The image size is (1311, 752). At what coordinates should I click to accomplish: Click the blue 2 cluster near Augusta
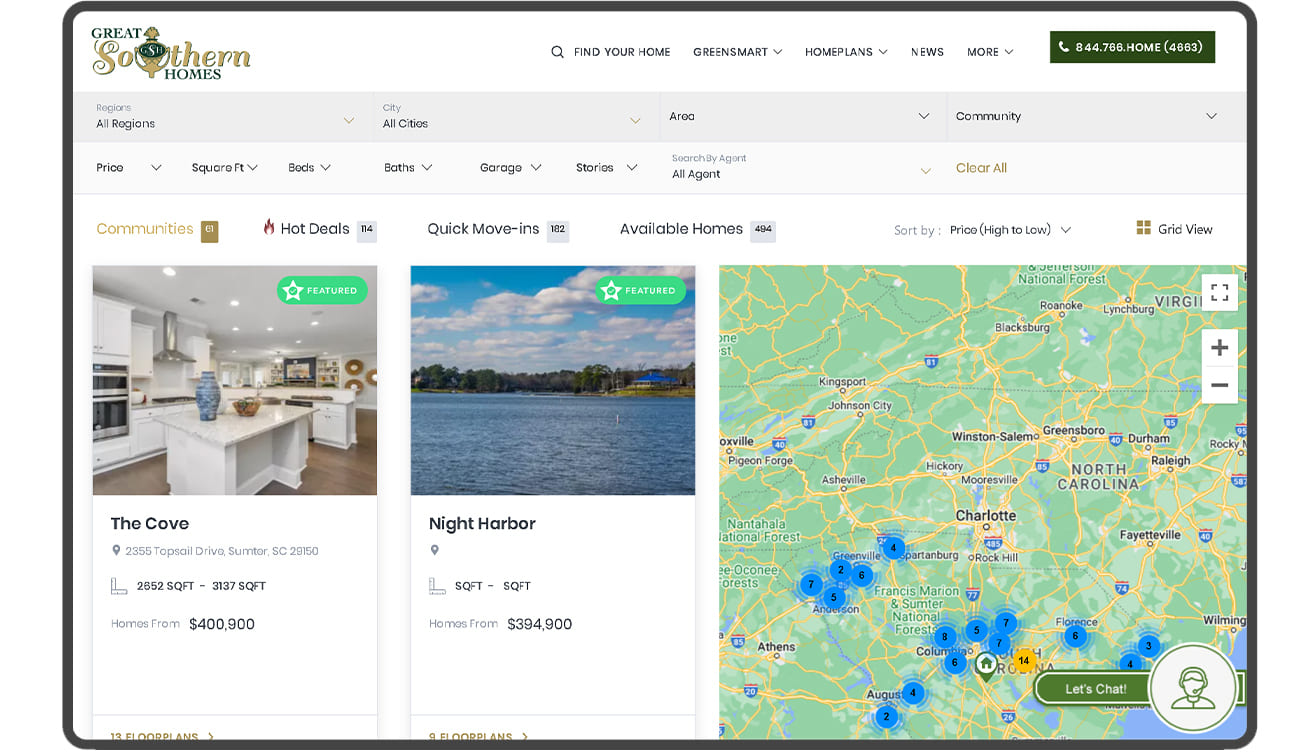[886, 716]
